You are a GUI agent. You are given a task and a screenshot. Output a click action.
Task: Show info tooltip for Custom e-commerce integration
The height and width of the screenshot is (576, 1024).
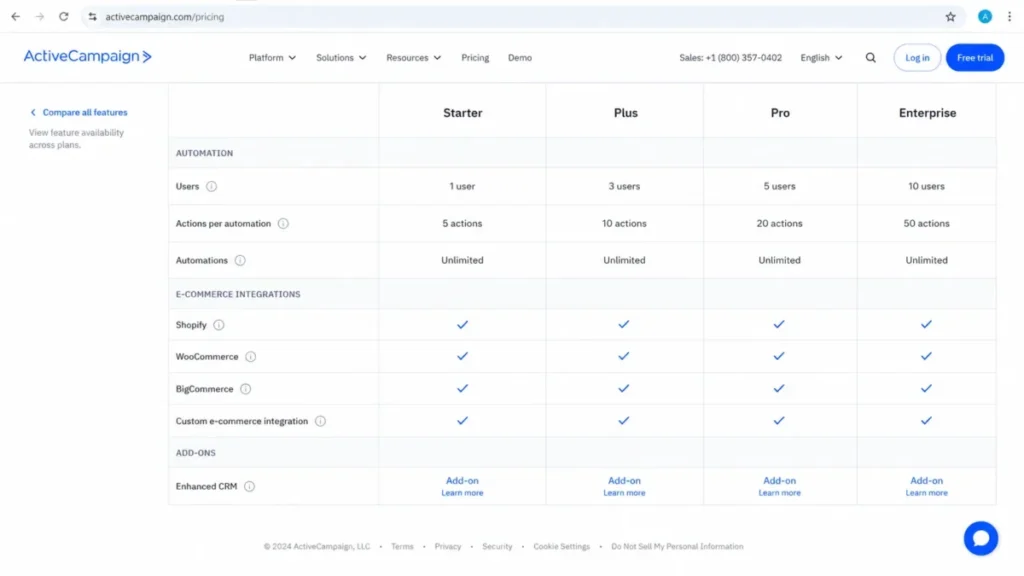pos(320,422)
